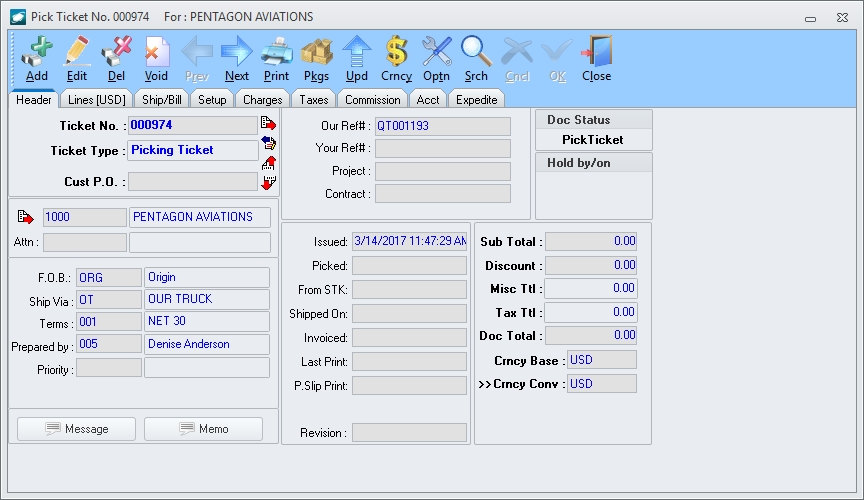Click Ship Via code field OT
Viewport: 864px width, 500px height.
click(x=109, y=300)
